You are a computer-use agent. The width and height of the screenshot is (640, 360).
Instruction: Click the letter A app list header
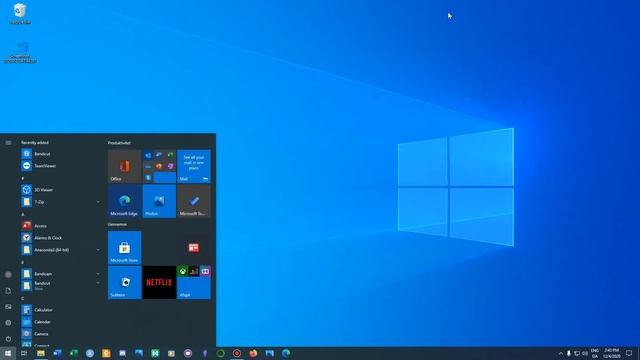coord(23,214)
